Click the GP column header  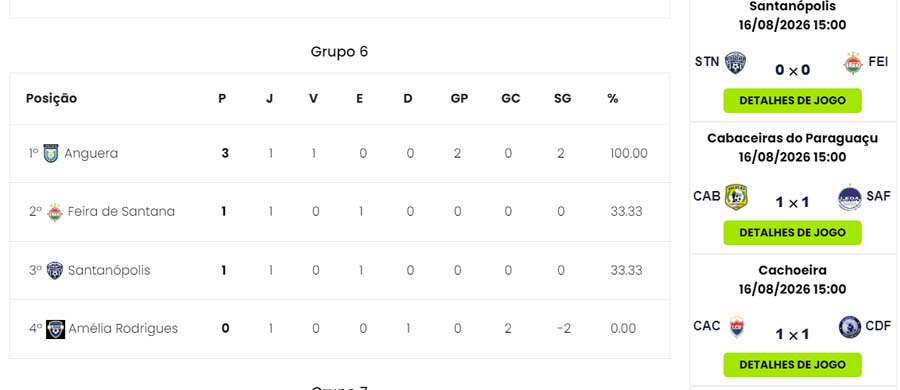click(459, 99)
